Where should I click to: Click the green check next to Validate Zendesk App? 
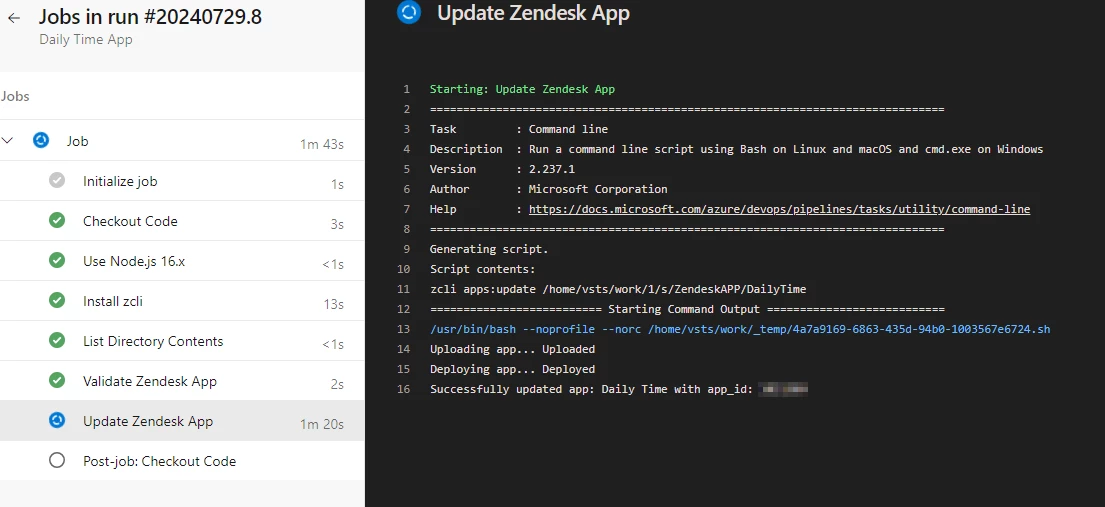(57, 381)
